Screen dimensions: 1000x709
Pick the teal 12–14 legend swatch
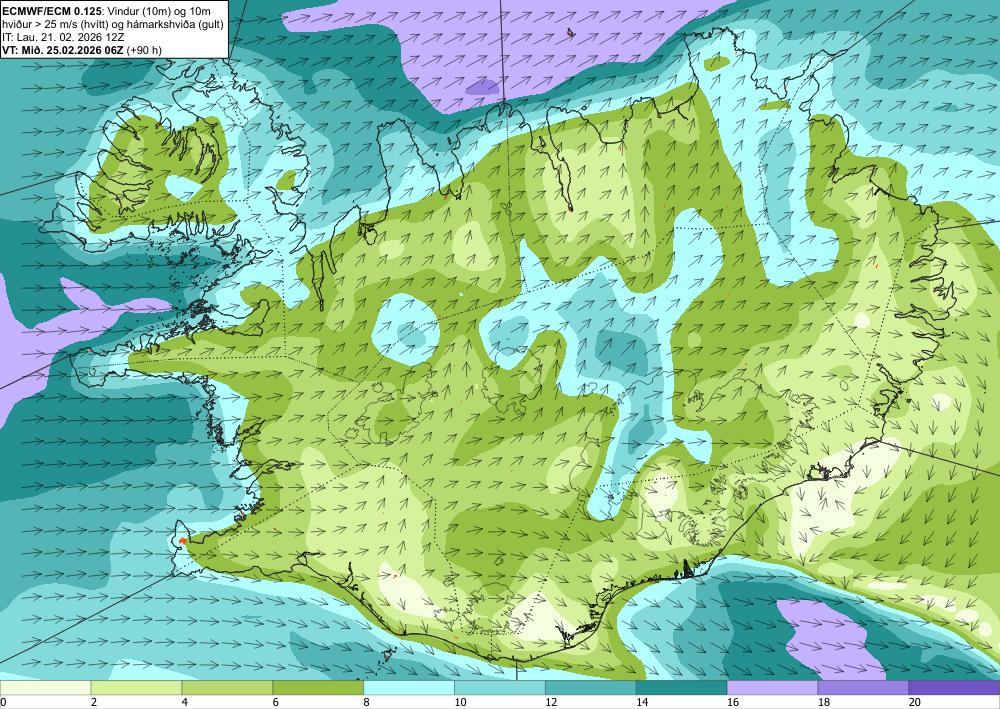591,688
